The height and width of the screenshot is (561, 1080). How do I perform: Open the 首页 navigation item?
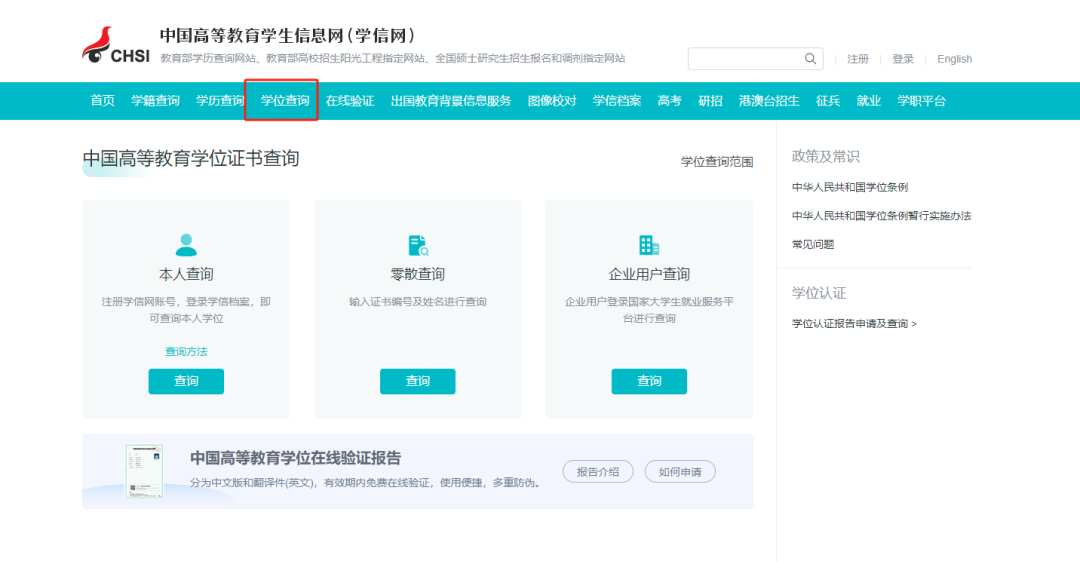(x=103, y=101)
